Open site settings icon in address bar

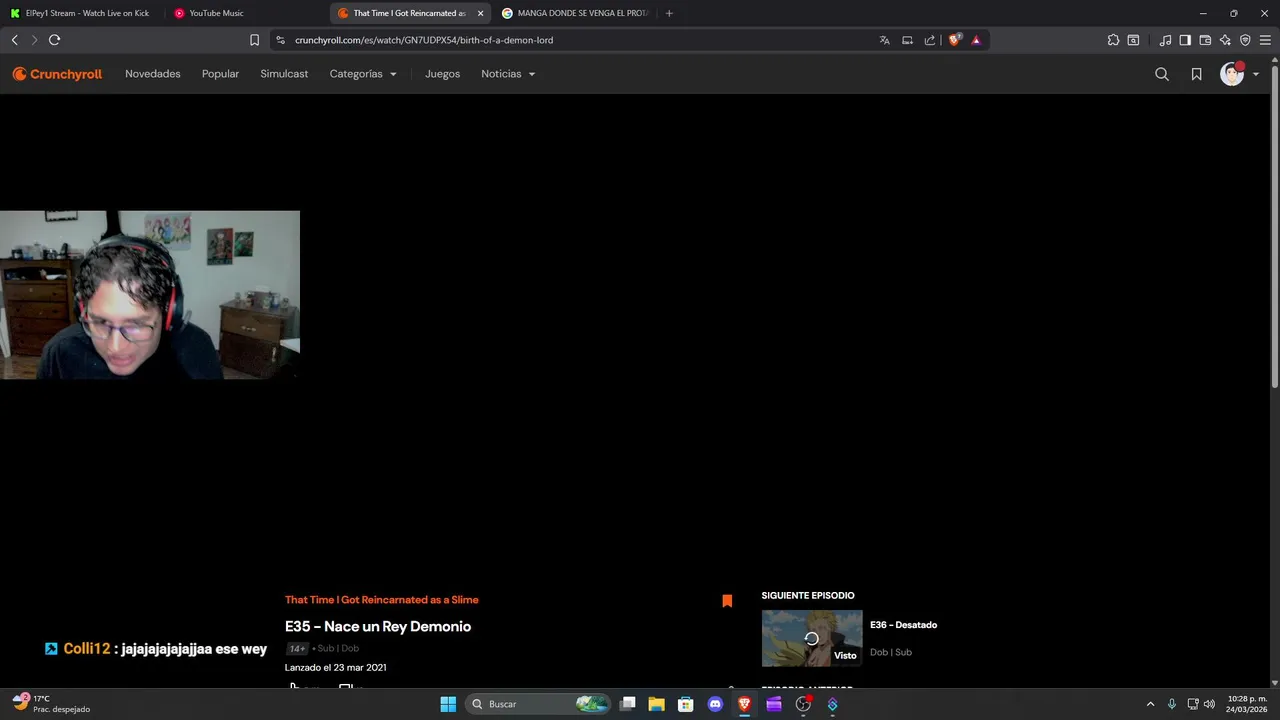click(x=281, y=40)
